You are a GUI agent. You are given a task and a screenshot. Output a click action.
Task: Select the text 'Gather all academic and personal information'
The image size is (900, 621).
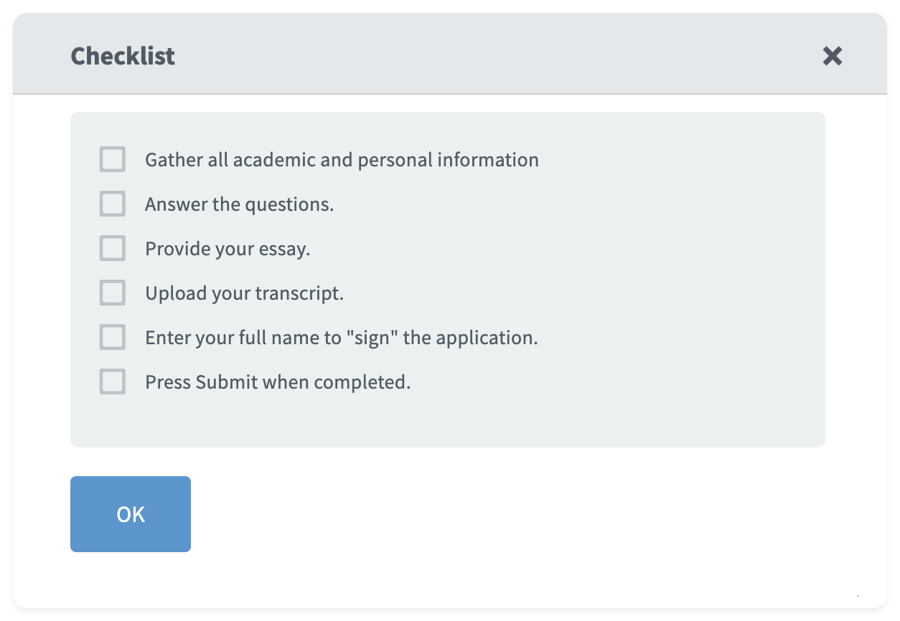tap(342, 159)
